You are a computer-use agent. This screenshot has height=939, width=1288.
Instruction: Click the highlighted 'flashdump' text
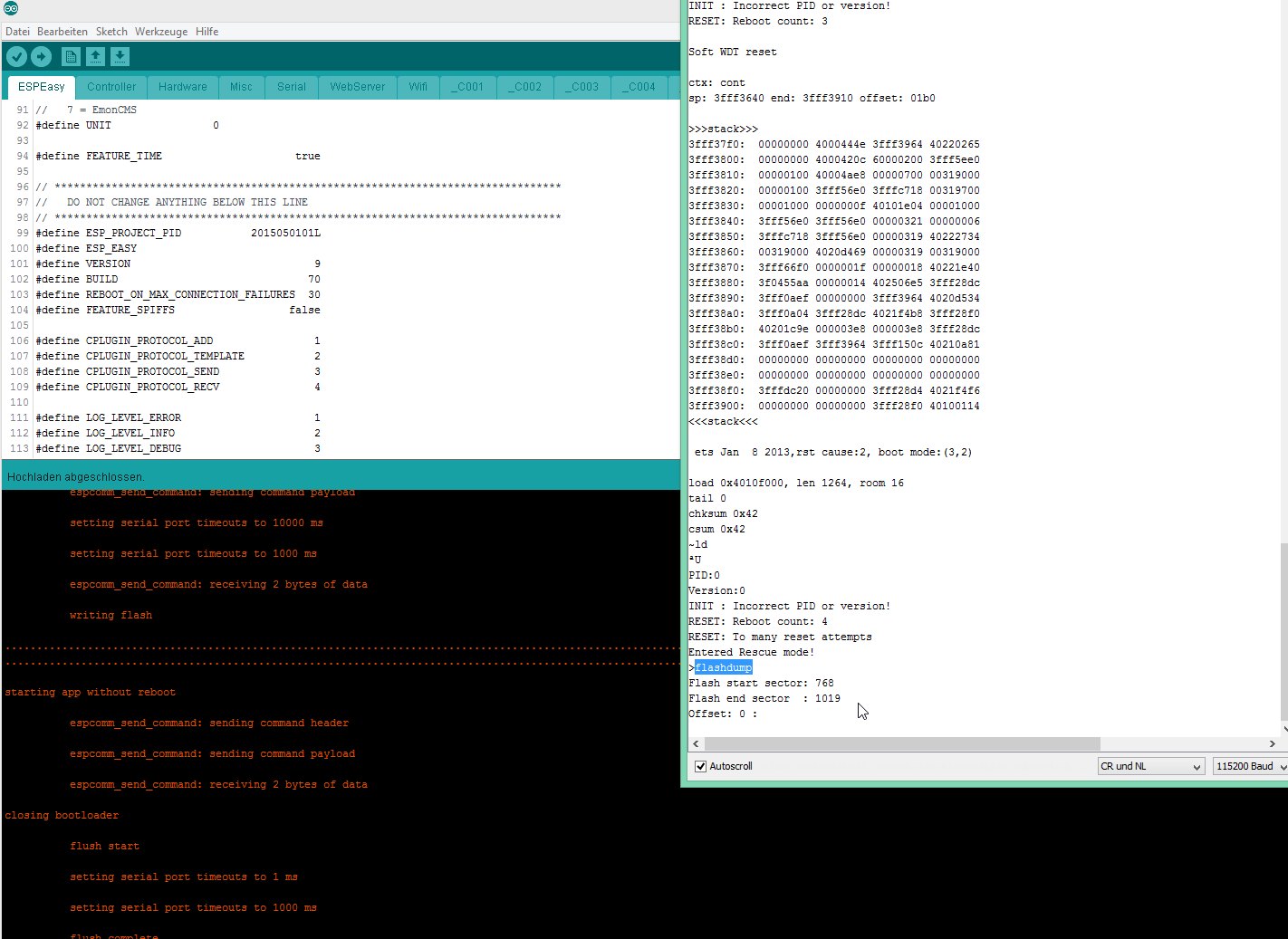724,667
